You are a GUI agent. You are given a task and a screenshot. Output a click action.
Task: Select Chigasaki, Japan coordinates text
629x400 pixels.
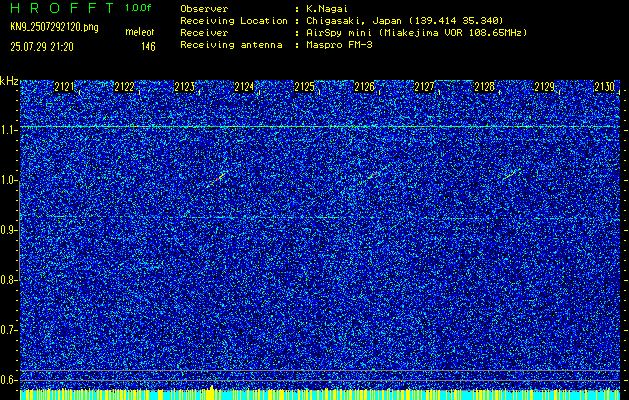pos(404,21)
